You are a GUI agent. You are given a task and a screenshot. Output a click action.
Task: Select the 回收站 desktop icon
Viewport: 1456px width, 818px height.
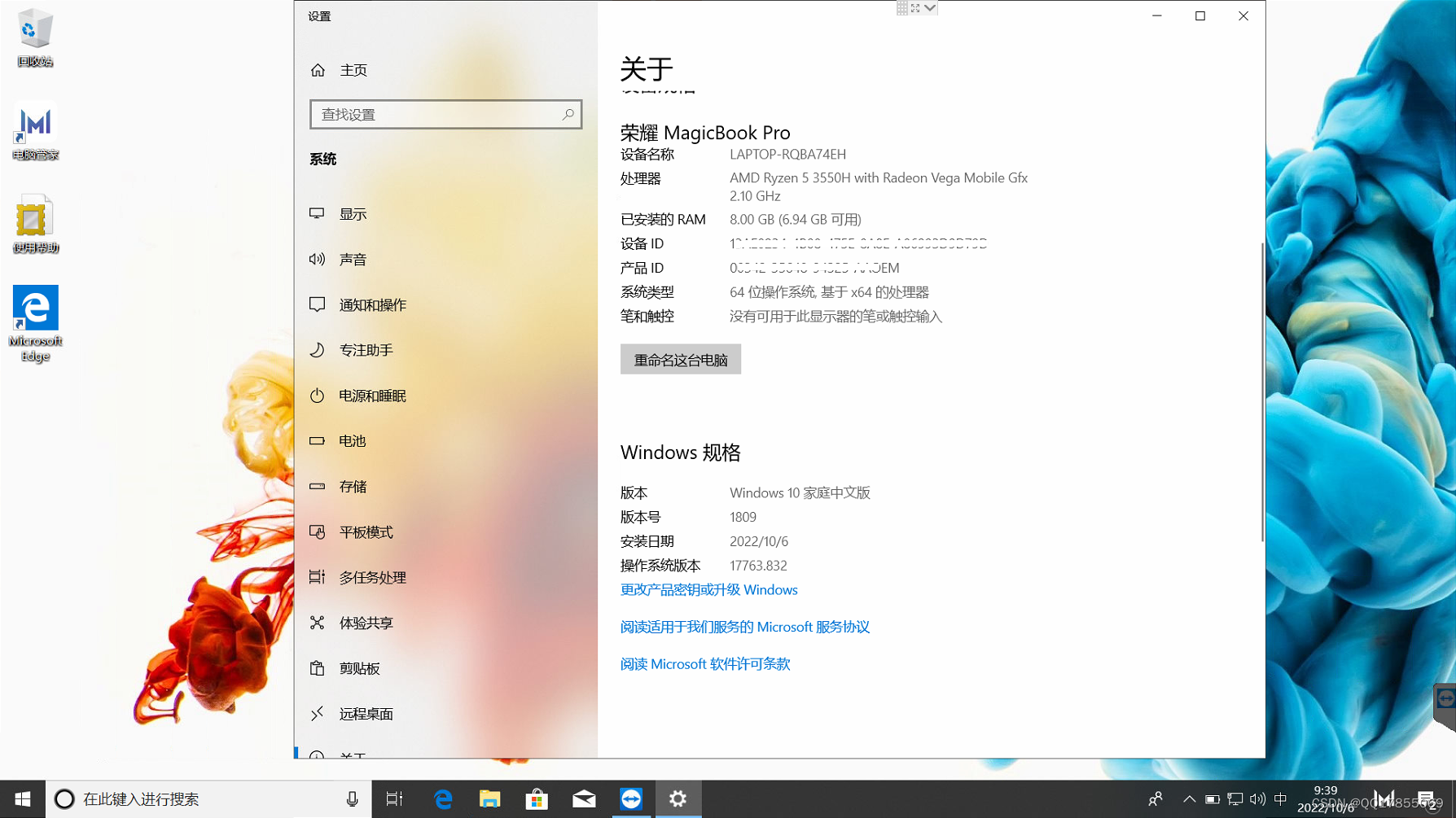click(x=34, y=38)
